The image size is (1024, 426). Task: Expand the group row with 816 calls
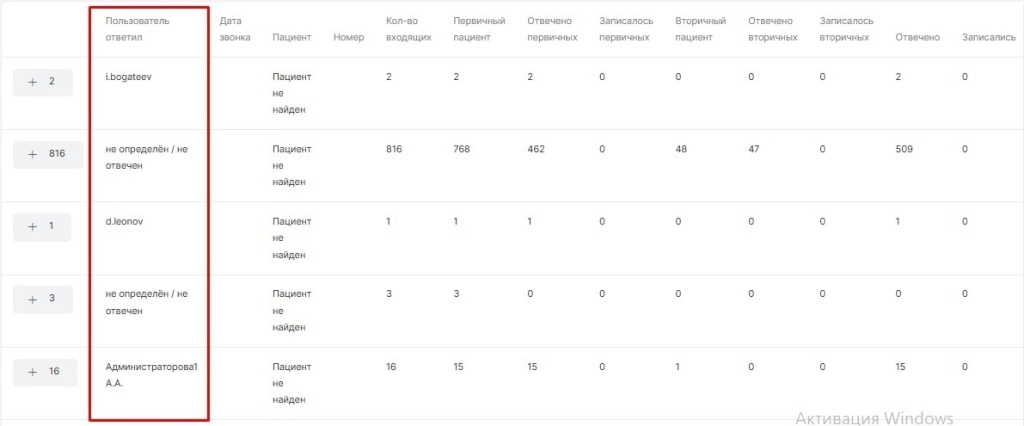pos(47,155)
